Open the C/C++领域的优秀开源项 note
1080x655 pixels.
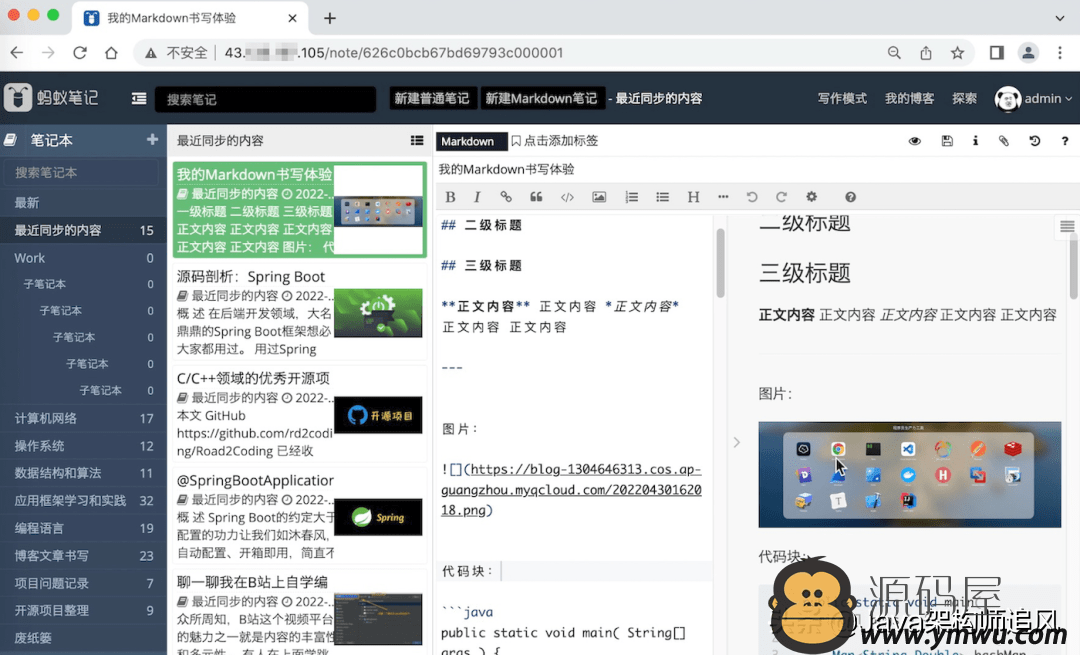click(300, 415)
